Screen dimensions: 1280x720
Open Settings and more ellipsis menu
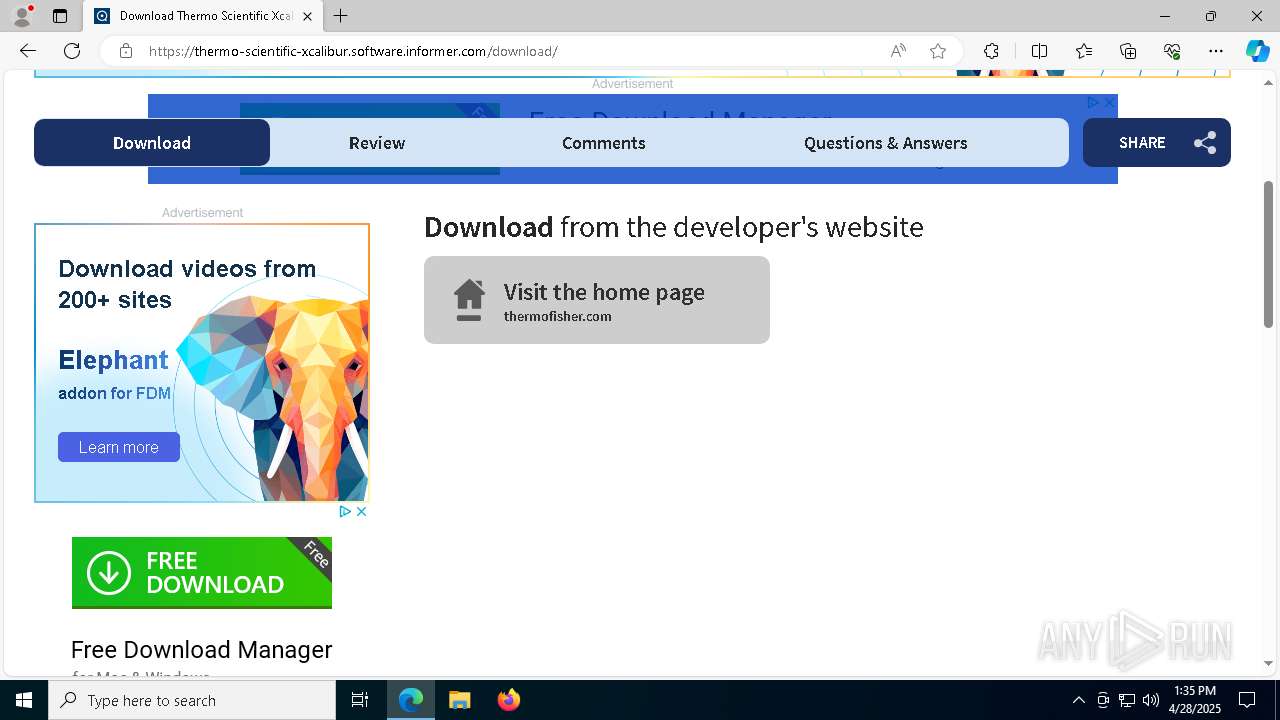point(1216,51)
